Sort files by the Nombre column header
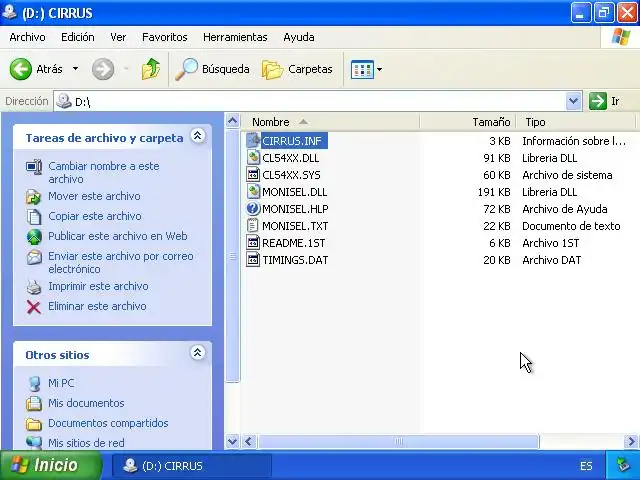Screen dimensions: 640x480 click(331, 122)
